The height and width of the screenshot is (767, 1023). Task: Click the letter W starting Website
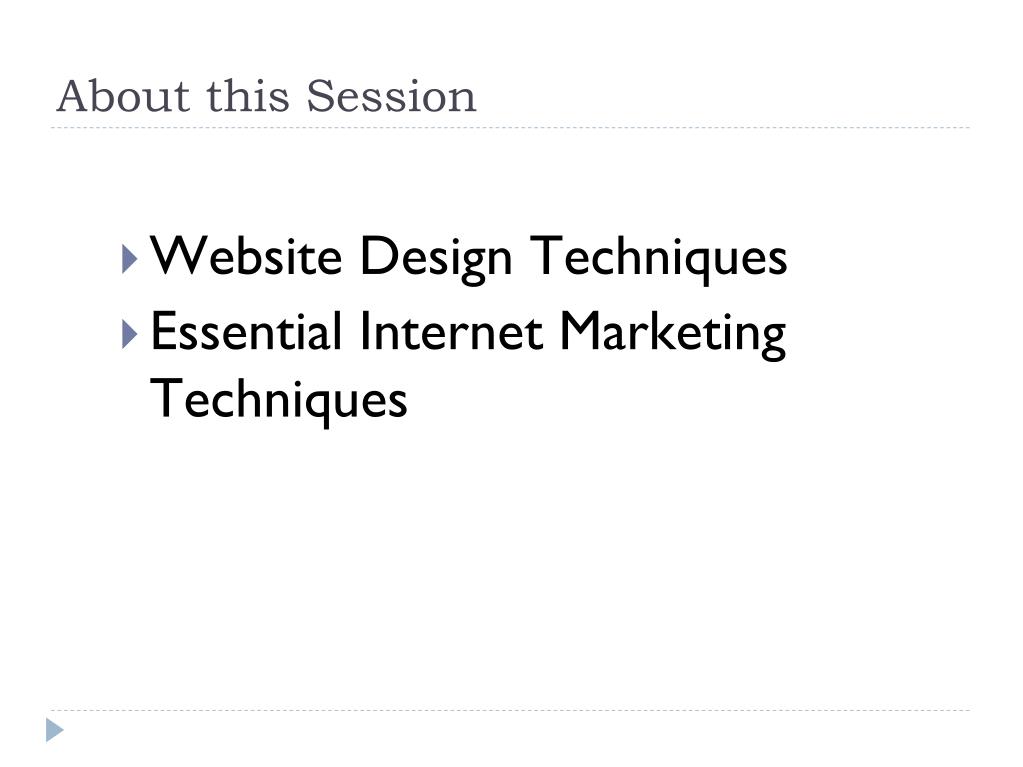click(174, 255)
